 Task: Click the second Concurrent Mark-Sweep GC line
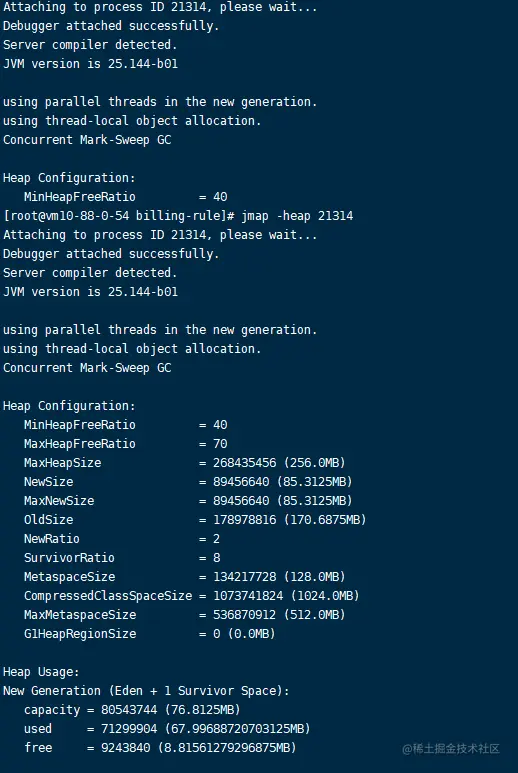[x=87, y=368]
